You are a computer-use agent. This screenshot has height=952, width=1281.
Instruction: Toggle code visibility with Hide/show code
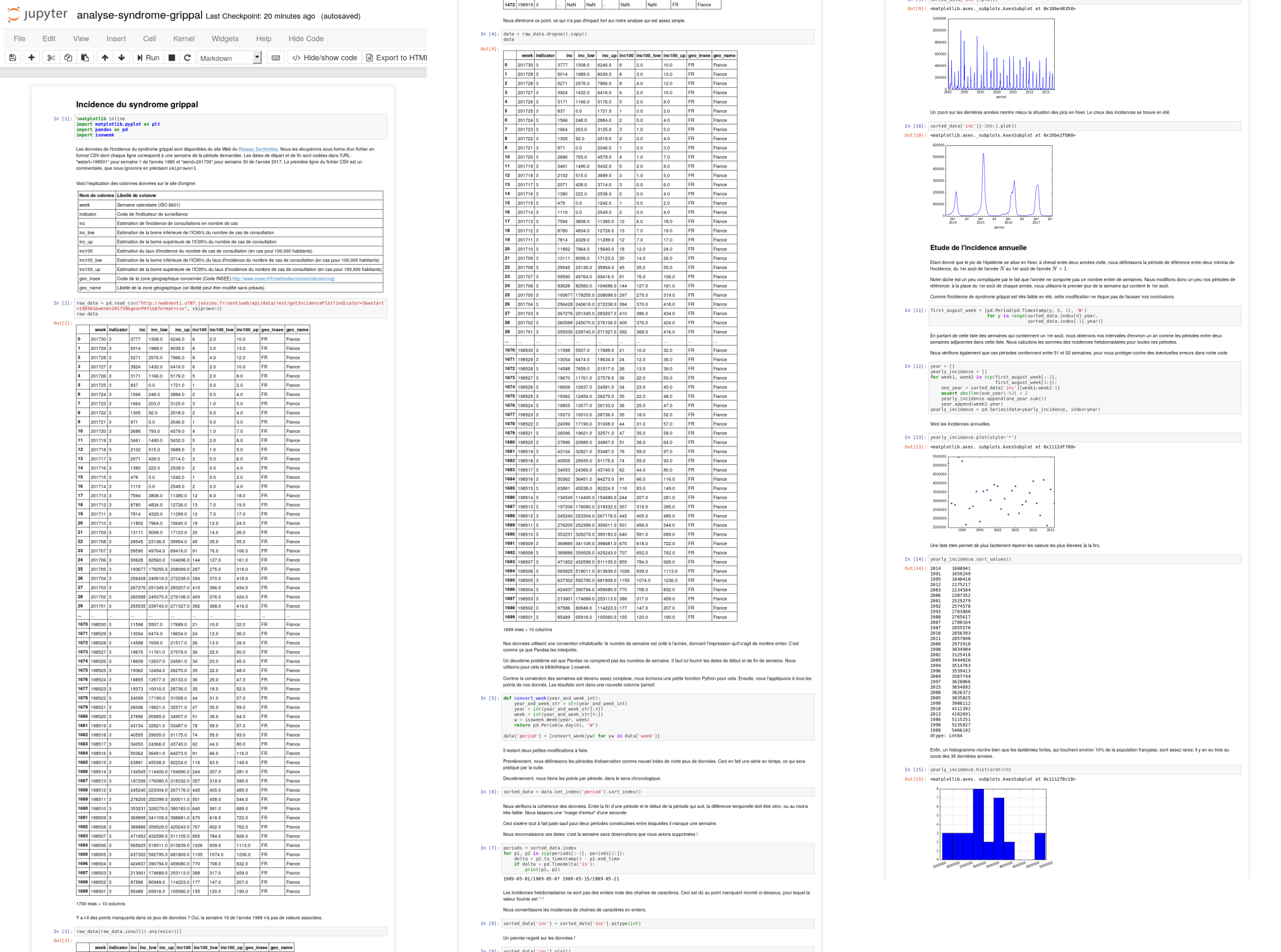coord(325,57)
